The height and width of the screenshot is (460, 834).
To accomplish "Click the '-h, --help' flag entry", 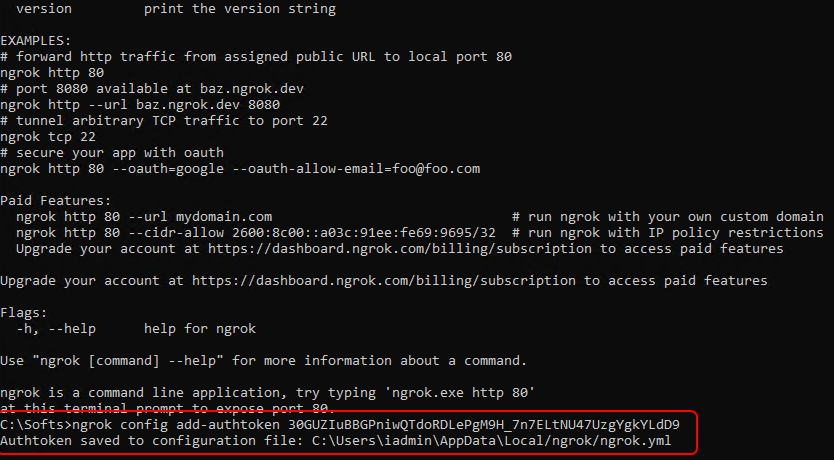I will click(x=56, y=328).
